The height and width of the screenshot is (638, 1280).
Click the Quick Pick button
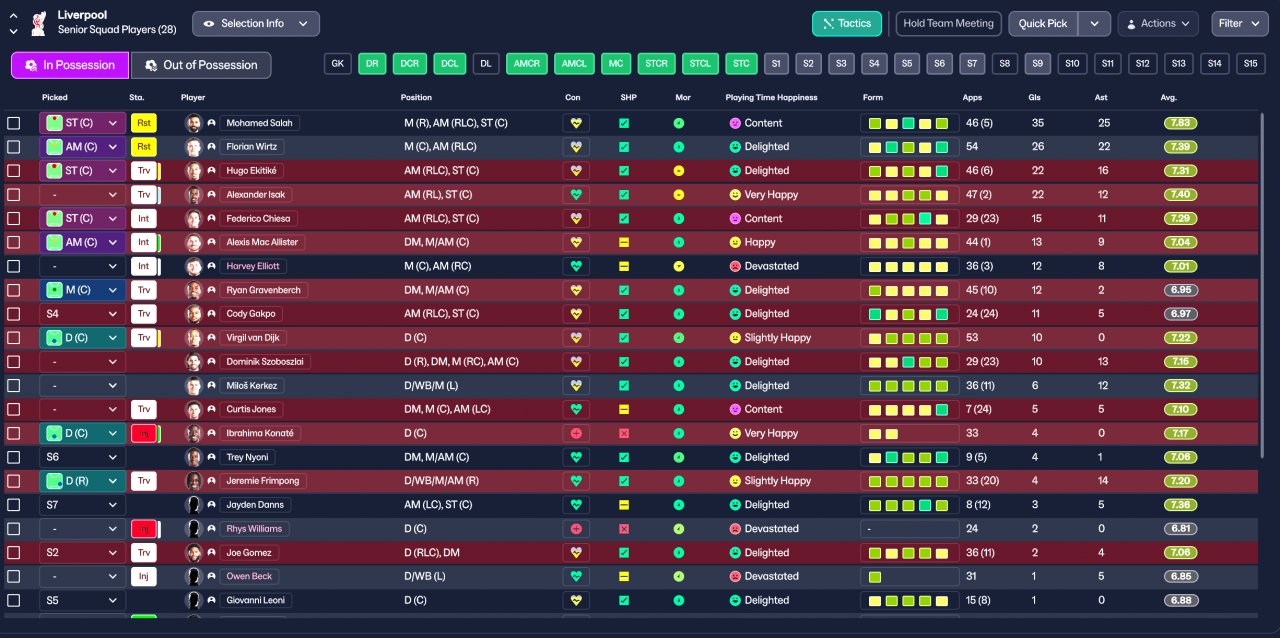(1043, 23)
